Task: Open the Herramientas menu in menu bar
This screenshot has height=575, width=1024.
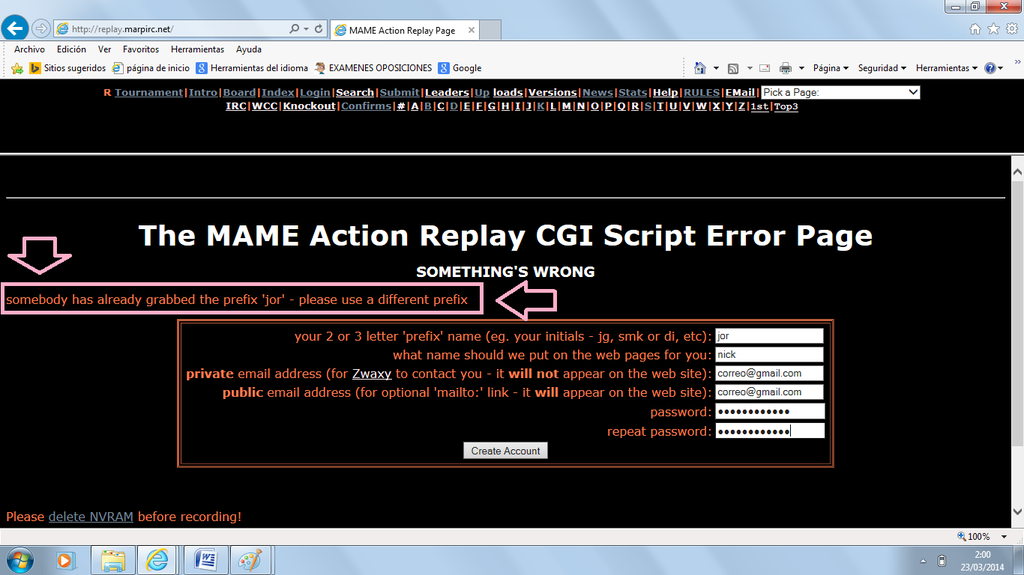Action: click(x=197, y=49)
